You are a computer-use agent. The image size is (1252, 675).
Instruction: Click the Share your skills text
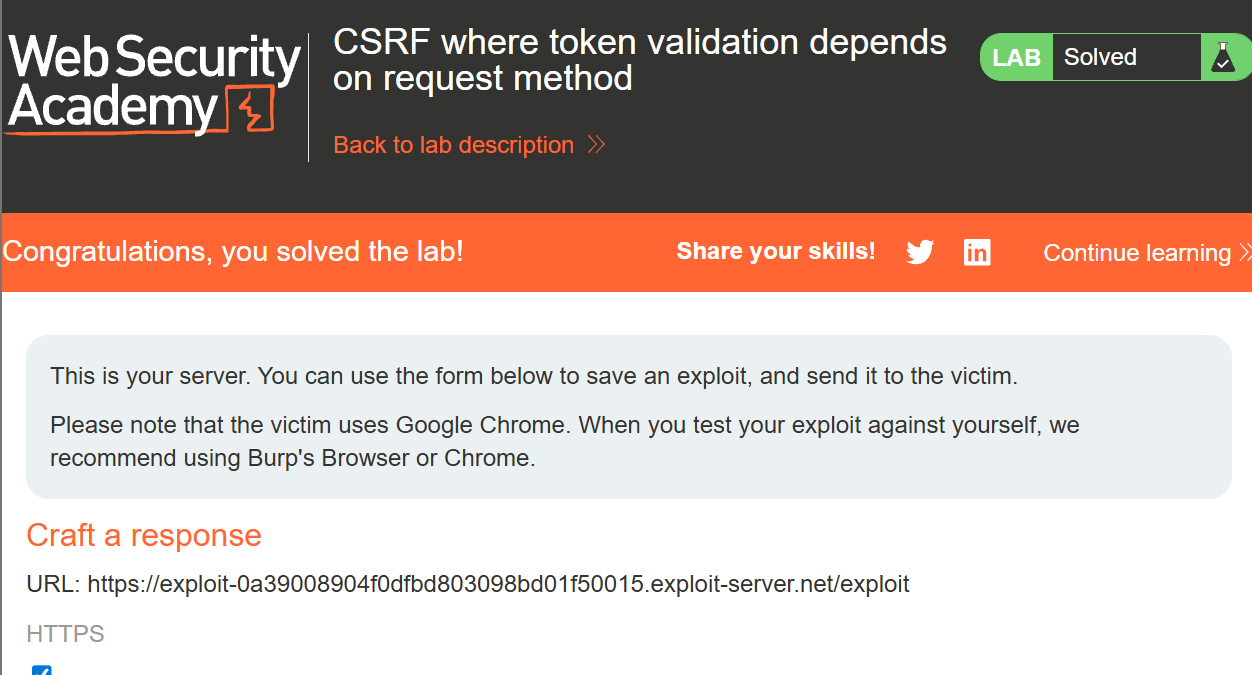(x=776, y=252)
